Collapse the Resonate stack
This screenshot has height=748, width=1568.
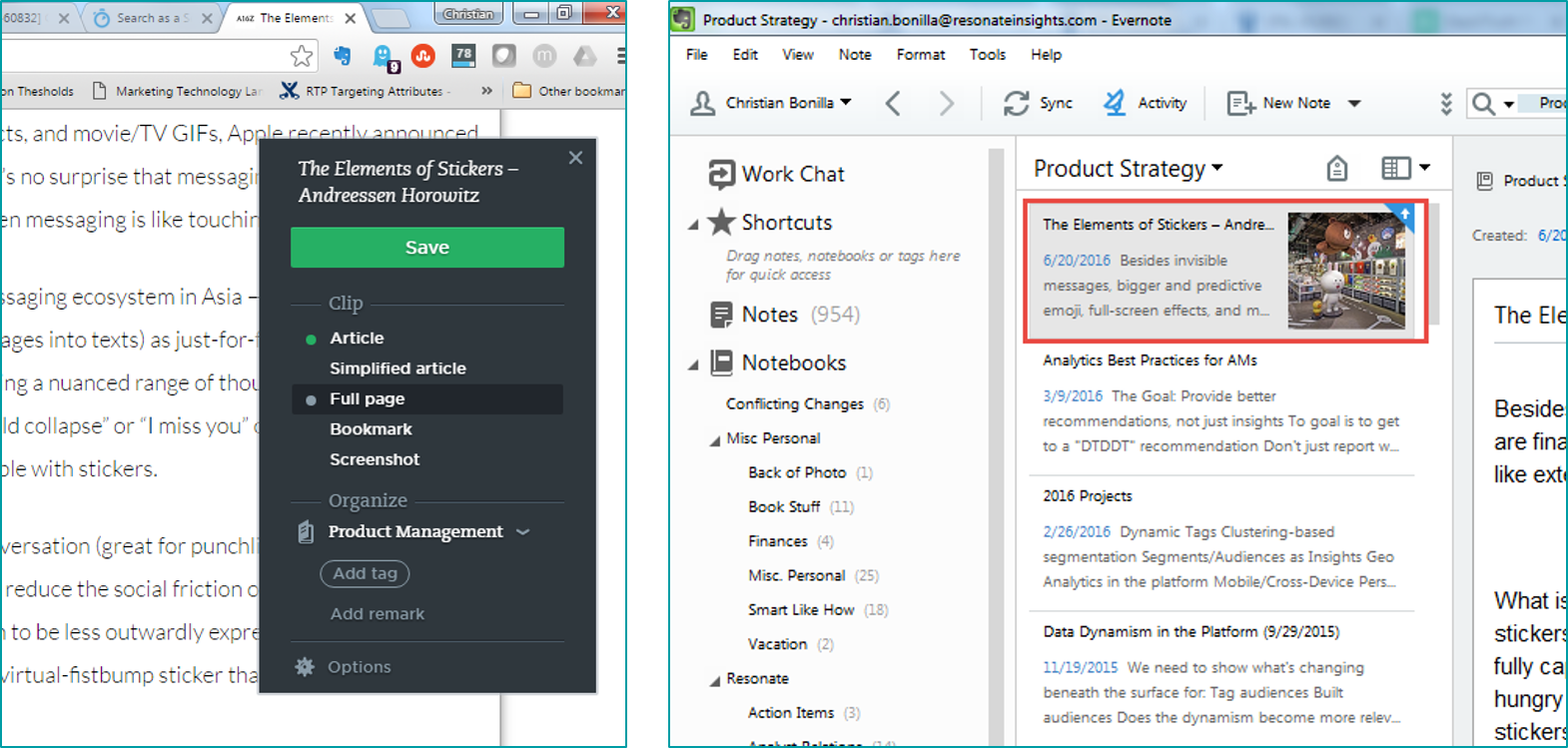coord(715,681)
